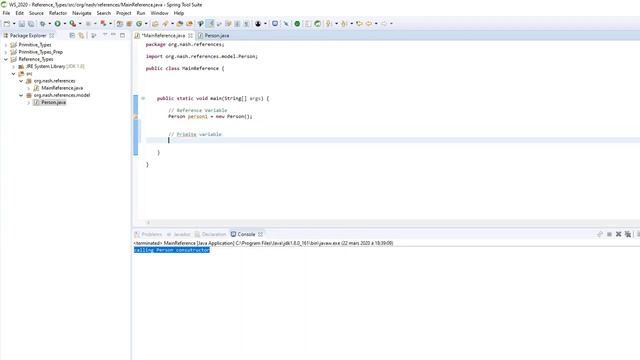
Task: Switch to Person.java editor tab
Action: point(213,36)
